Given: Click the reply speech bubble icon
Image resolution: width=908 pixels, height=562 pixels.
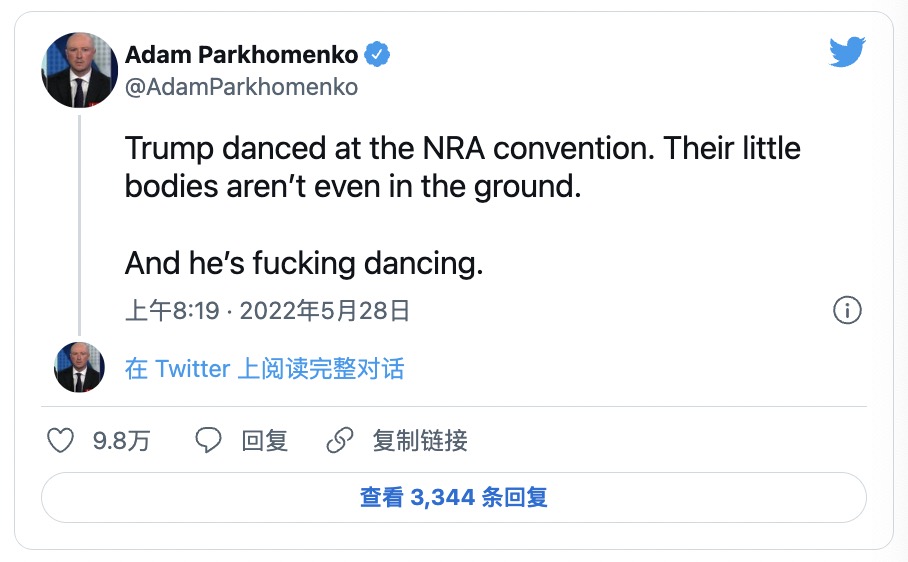Looking at the screenshot, I should (208, 440).
